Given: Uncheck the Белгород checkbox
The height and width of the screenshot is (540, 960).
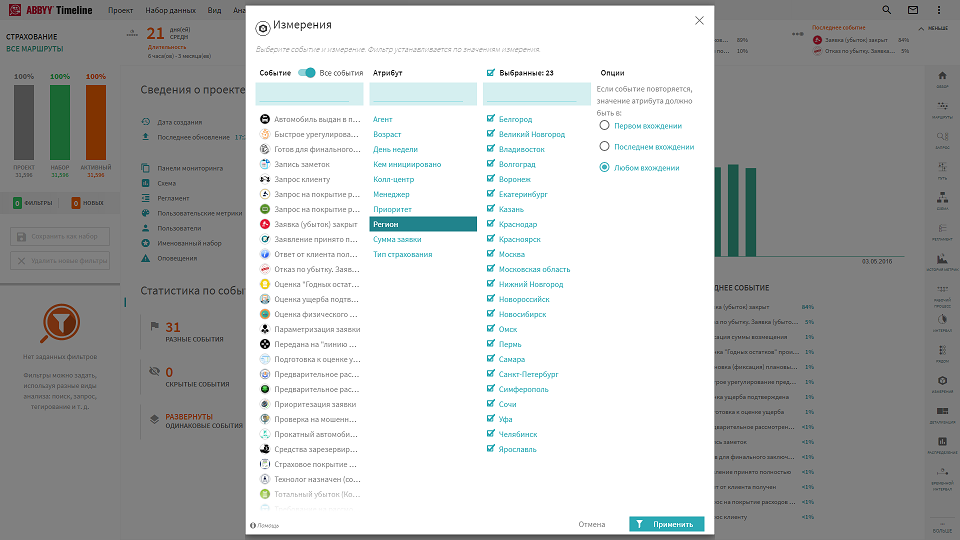Looking at the screenshot, I should click(490, 119).
